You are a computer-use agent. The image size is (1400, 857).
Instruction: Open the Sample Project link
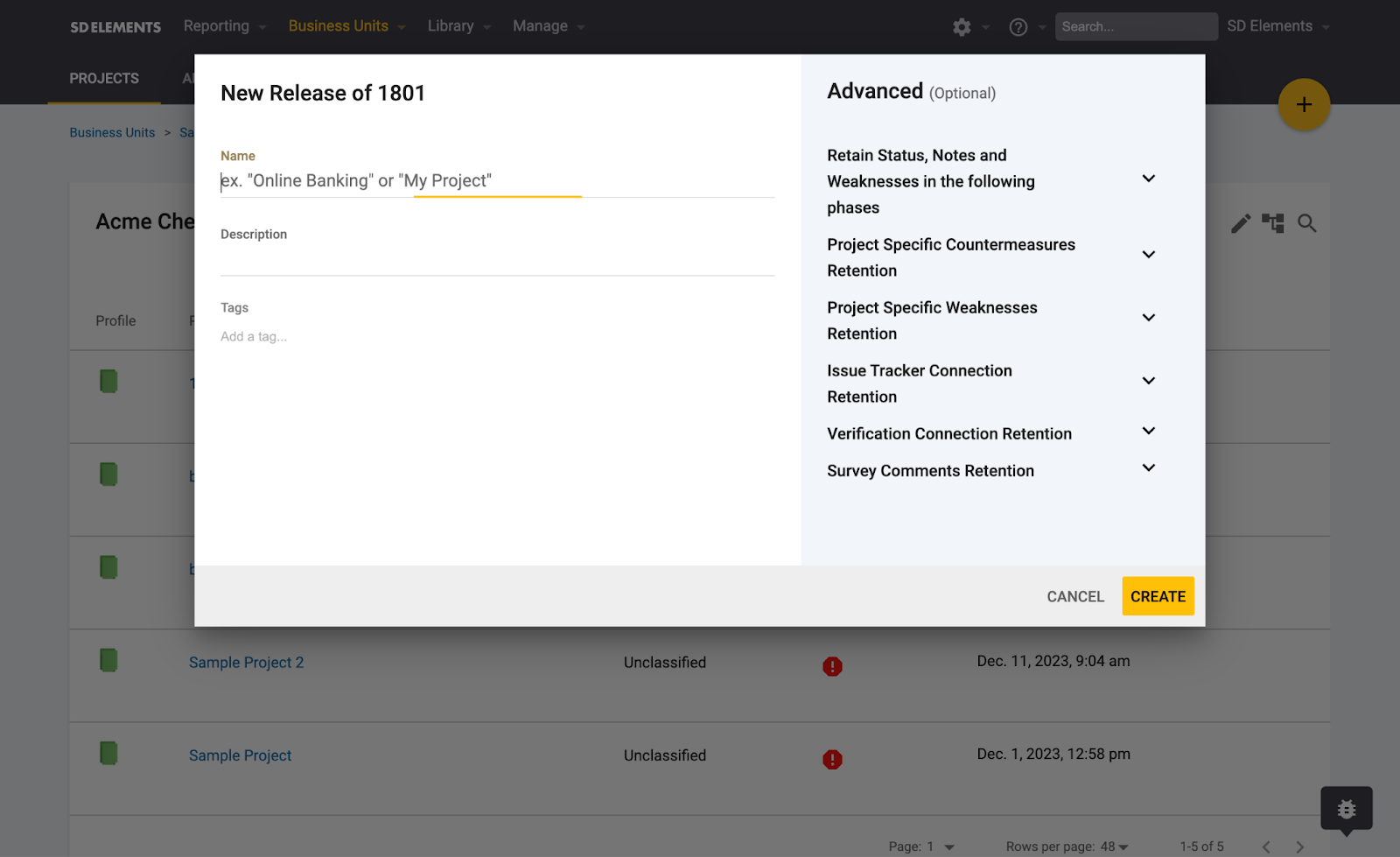[x=240, y=755]
